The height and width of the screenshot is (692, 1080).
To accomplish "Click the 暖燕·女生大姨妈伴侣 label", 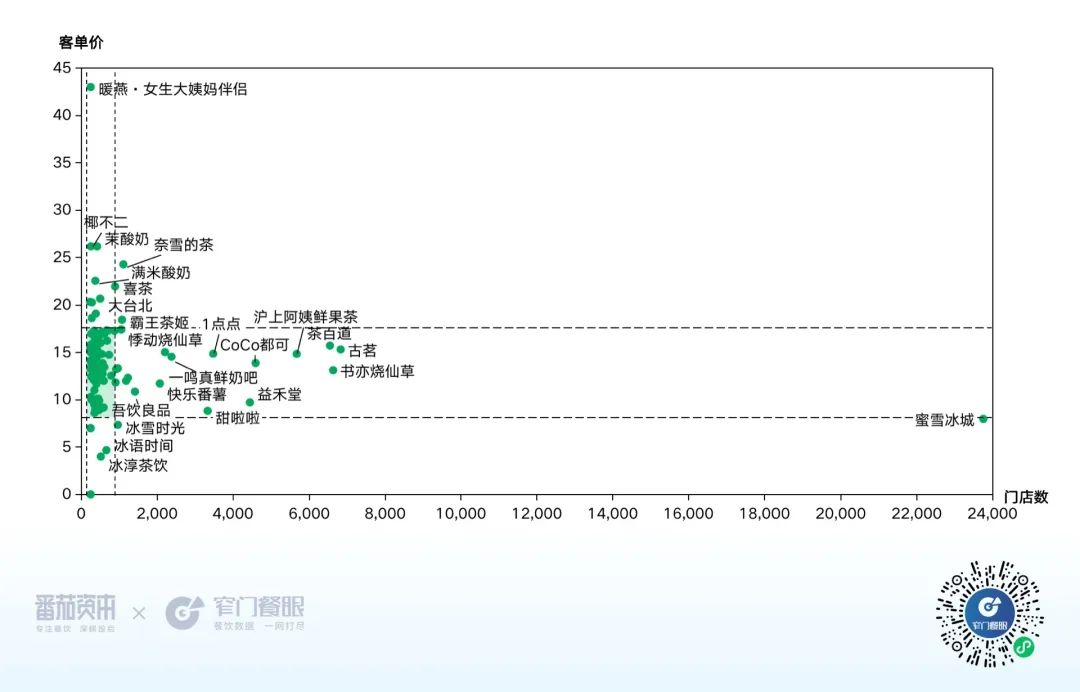I will (173, 89).
